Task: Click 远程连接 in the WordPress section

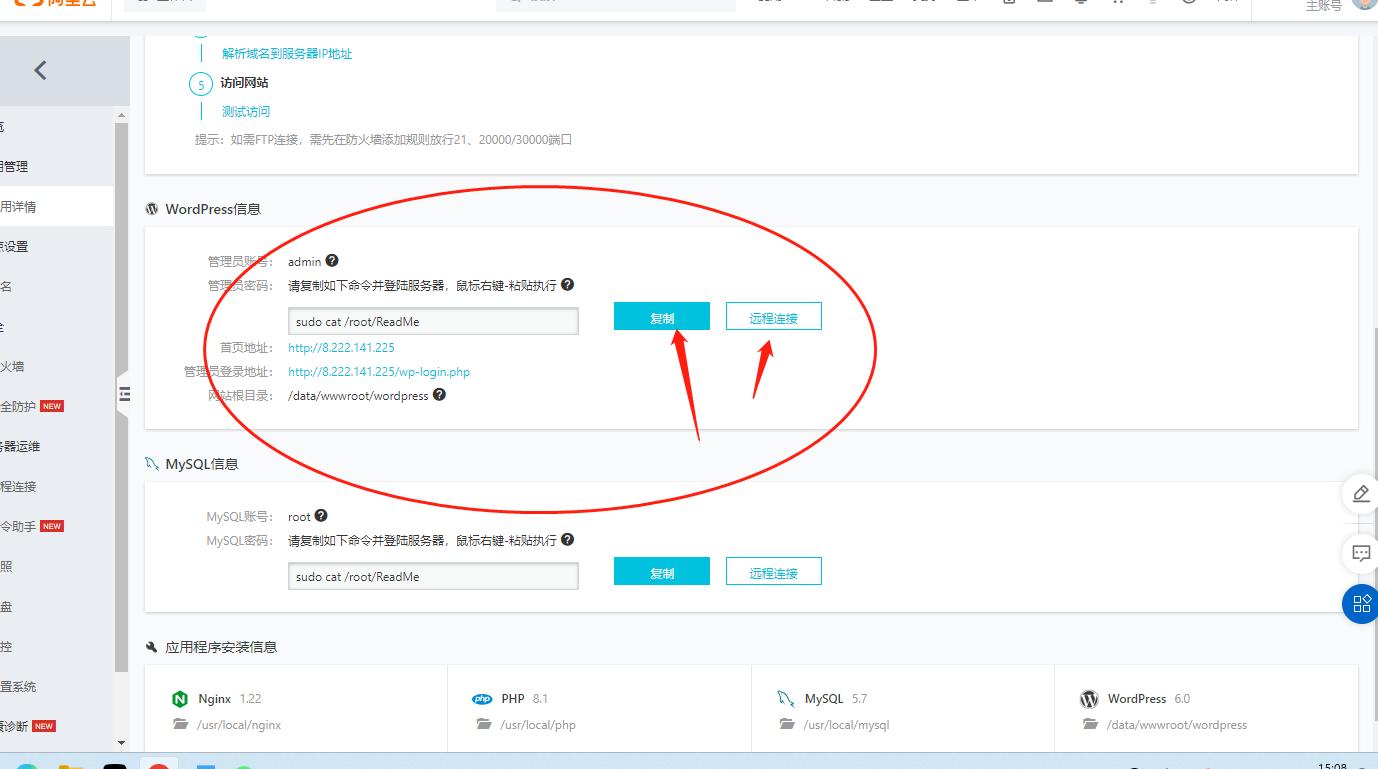Action: pyautogui.click(x=774, y=316)
